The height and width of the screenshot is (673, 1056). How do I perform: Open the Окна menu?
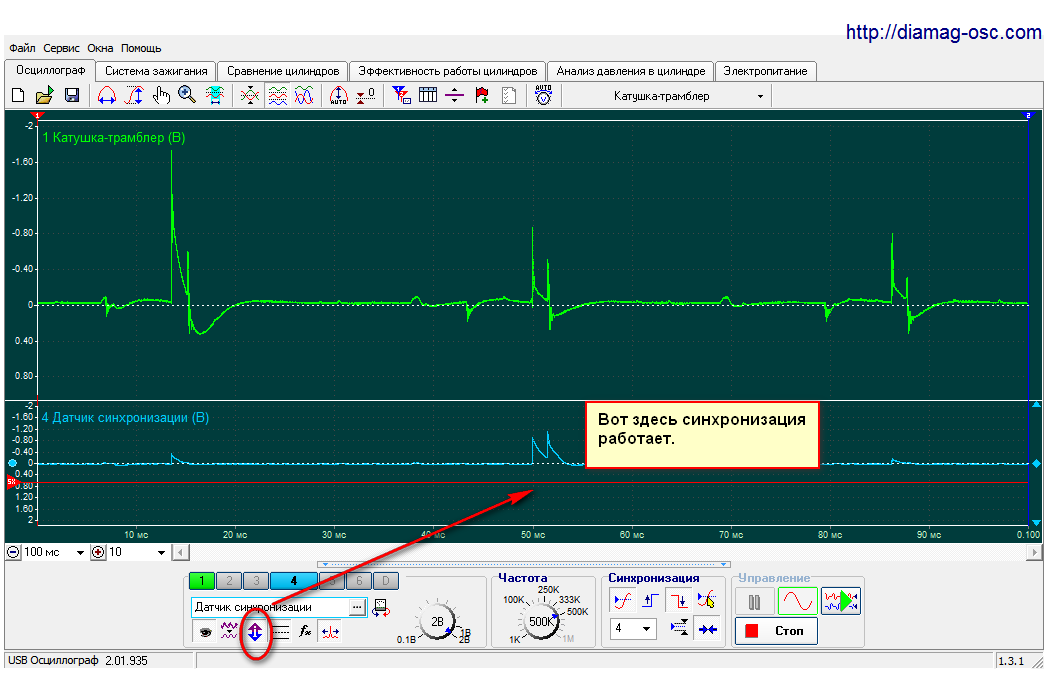100,49
